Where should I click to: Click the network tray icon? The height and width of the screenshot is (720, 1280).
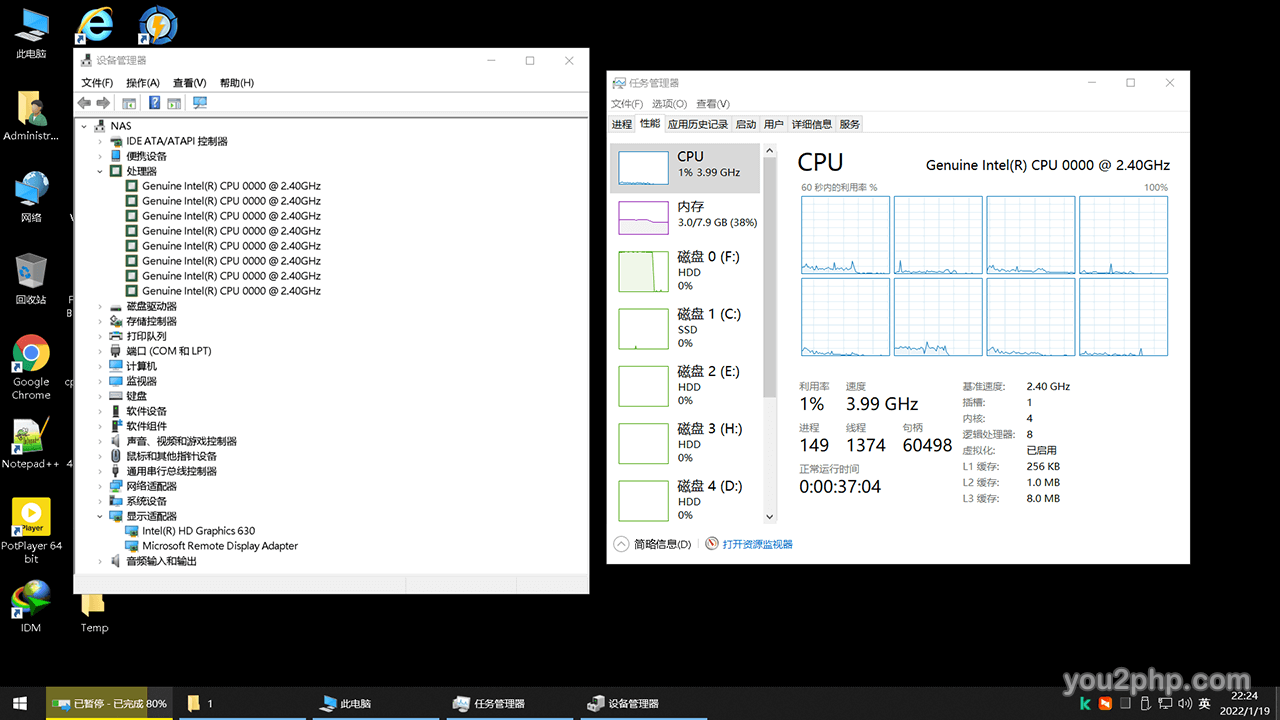pos(1164,704)
